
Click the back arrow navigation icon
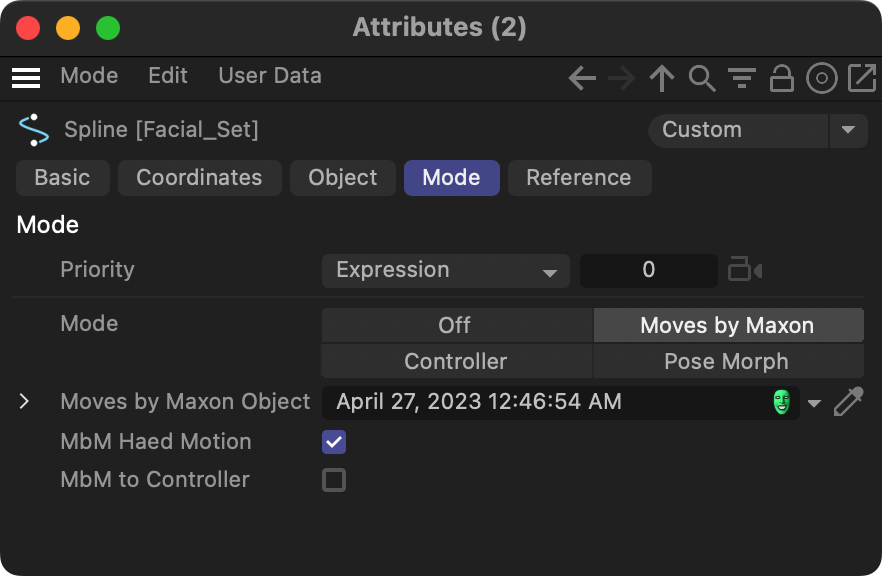(x=582, y=78)
